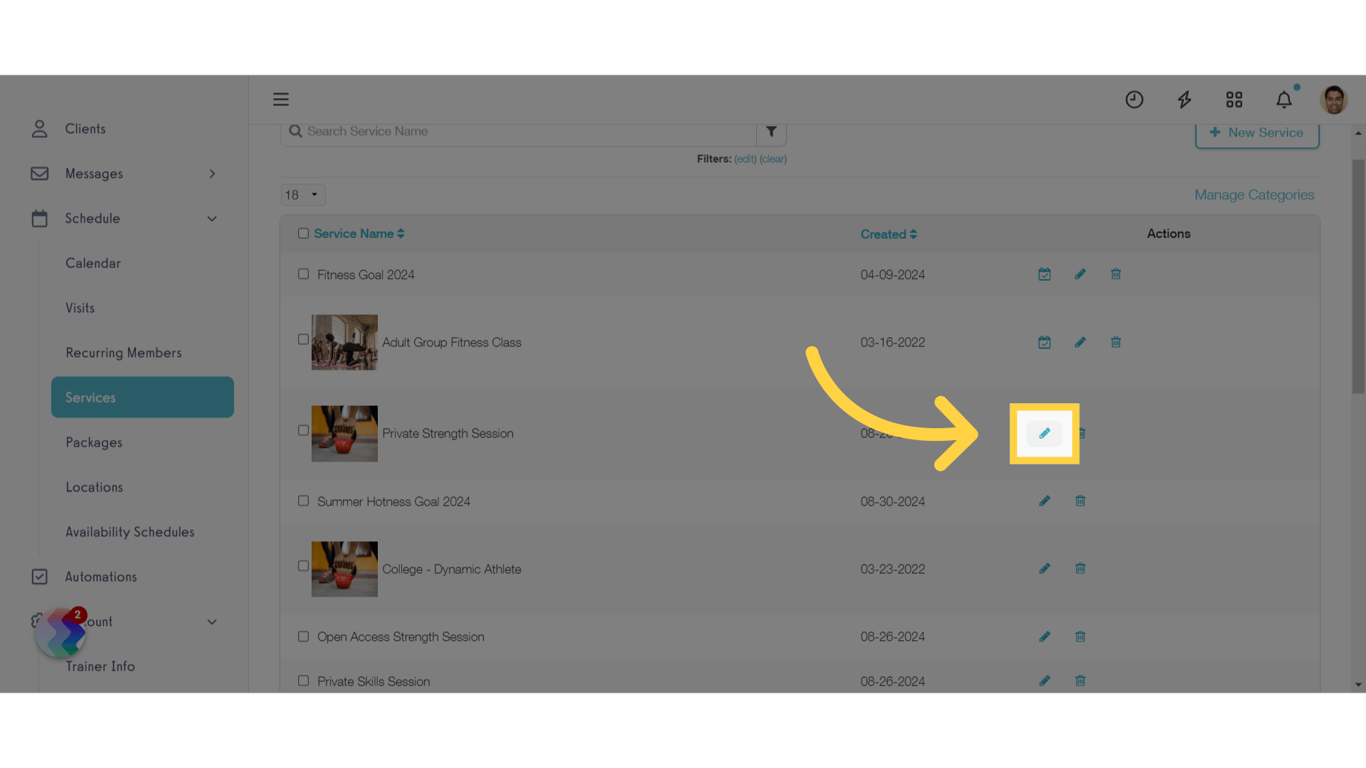Sort the table by Created date
The height and width of the screenshot is (768, 1366).
point(889,234)
